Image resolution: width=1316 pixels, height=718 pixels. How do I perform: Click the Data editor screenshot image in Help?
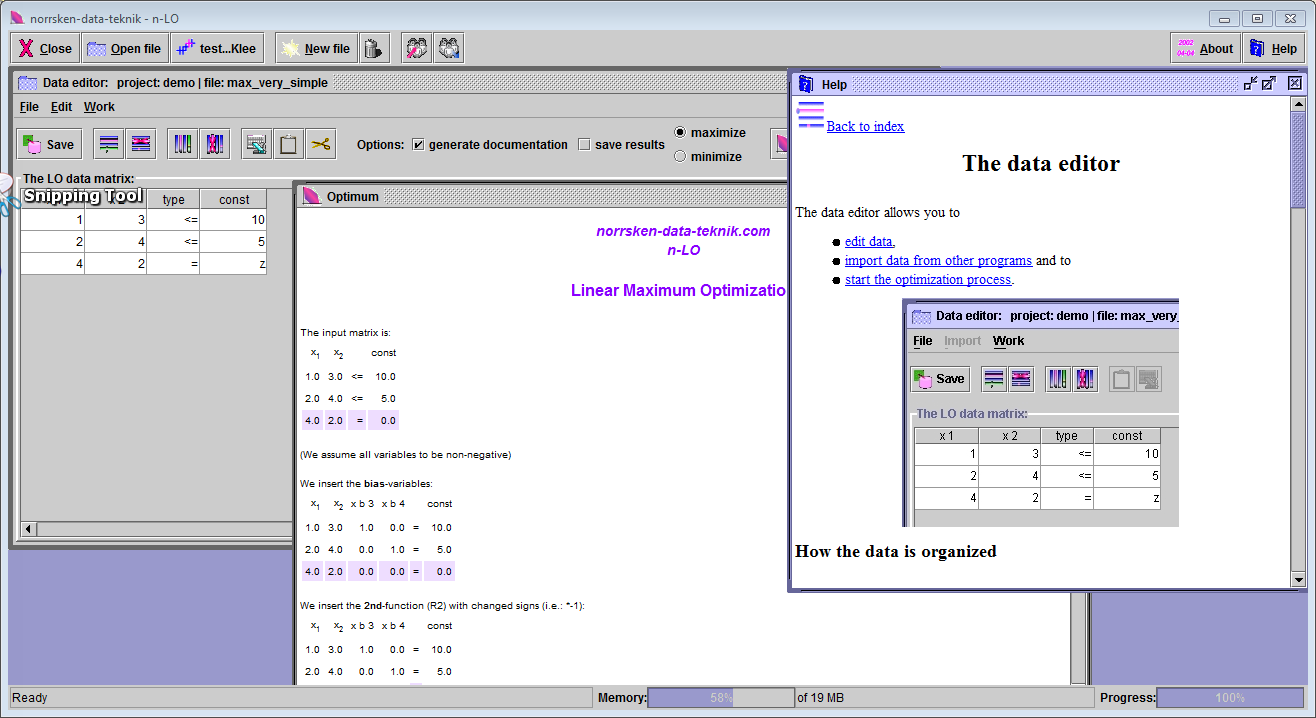click(1040, 413)
